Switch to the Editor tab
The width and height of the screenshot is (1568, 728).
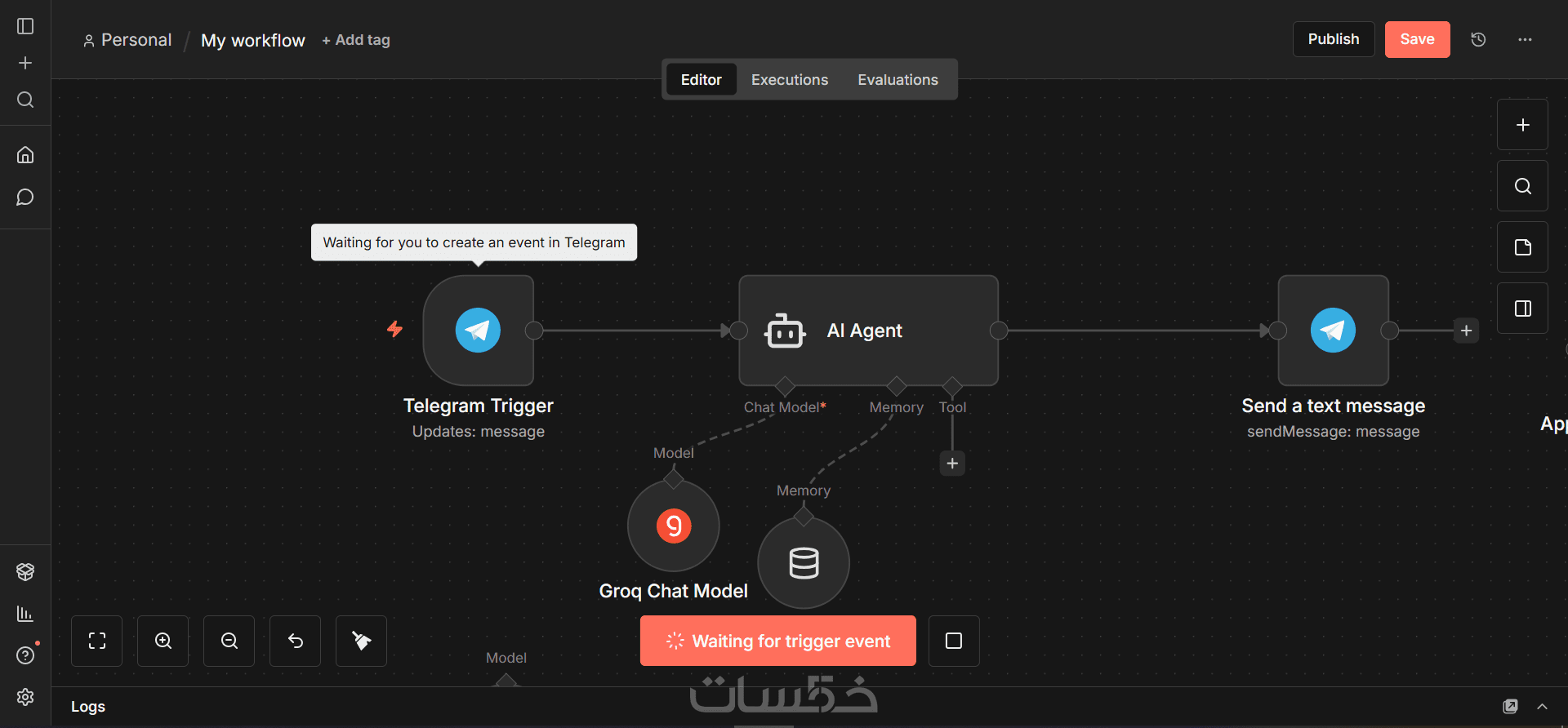pos(702,79)
